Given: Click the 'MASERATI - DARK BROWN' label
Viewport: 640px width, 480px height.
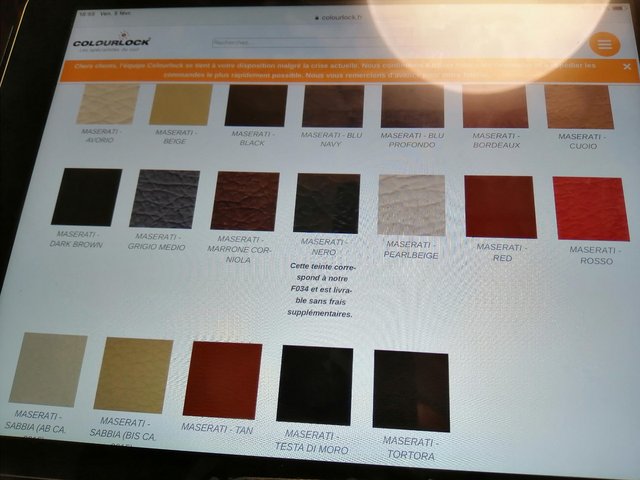Looking at the screenshot, I should tap(76, 240).
